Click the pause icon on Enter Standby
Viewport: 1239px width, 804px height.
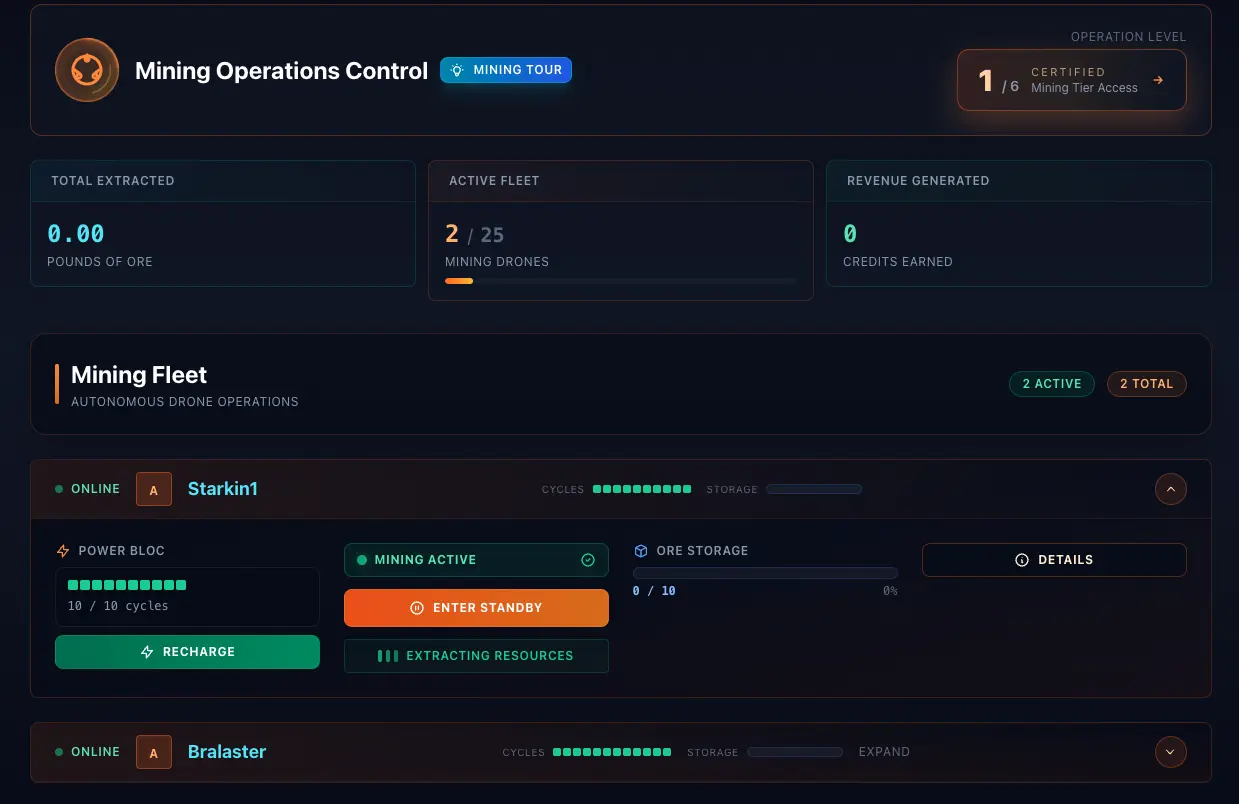tap(415, 607)
